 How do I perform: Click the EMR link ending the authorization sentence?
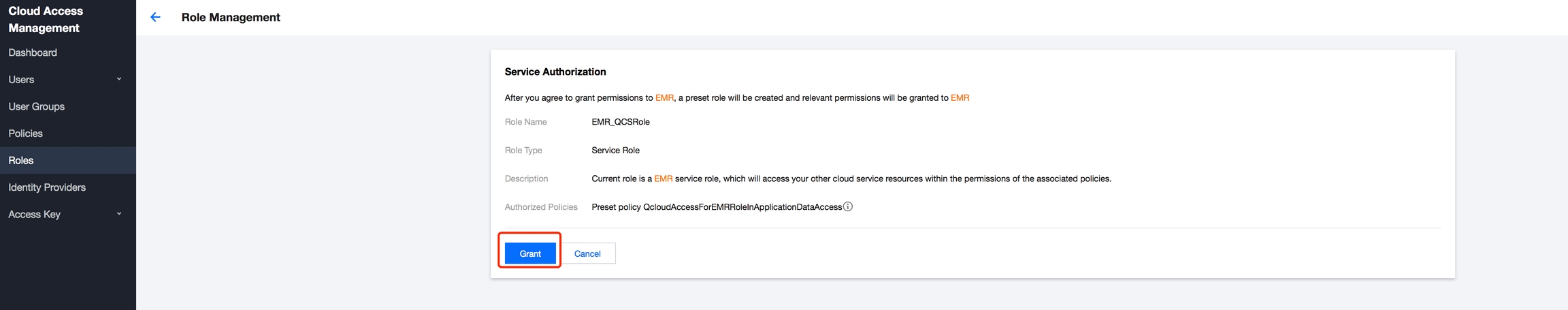(x=960, y=98)
